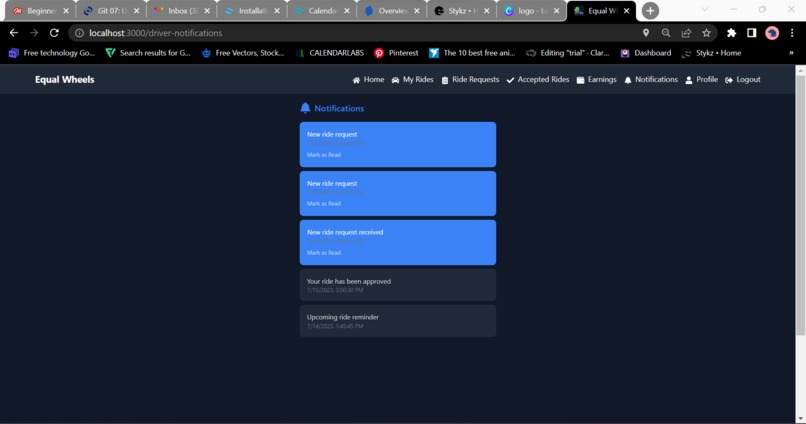
Task: Open the Pinterest bookmark
Action: coord(396,53)
